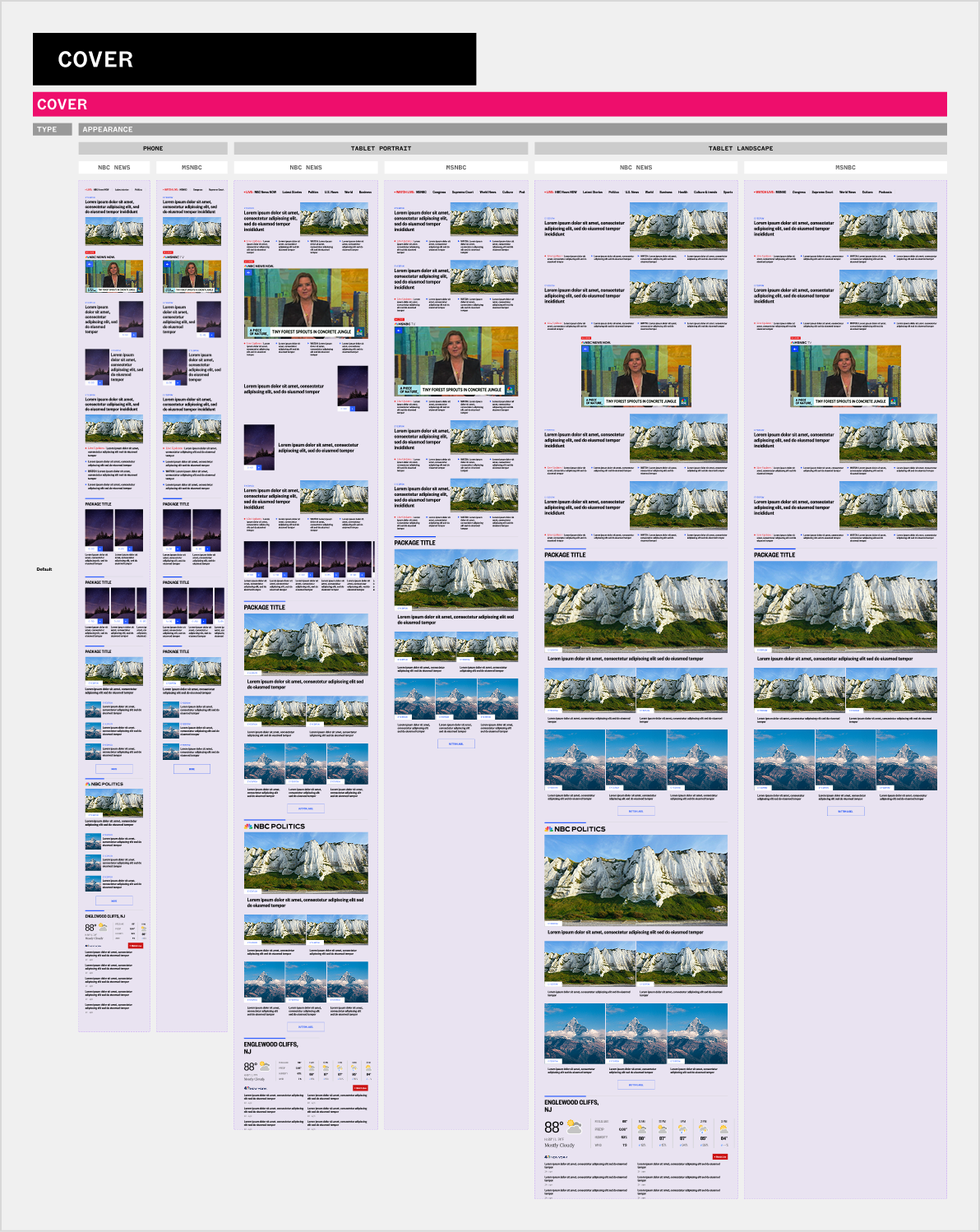This screenshot has width=980, height=1232.
Task: Click the Default variant row label
Action: 44,569
